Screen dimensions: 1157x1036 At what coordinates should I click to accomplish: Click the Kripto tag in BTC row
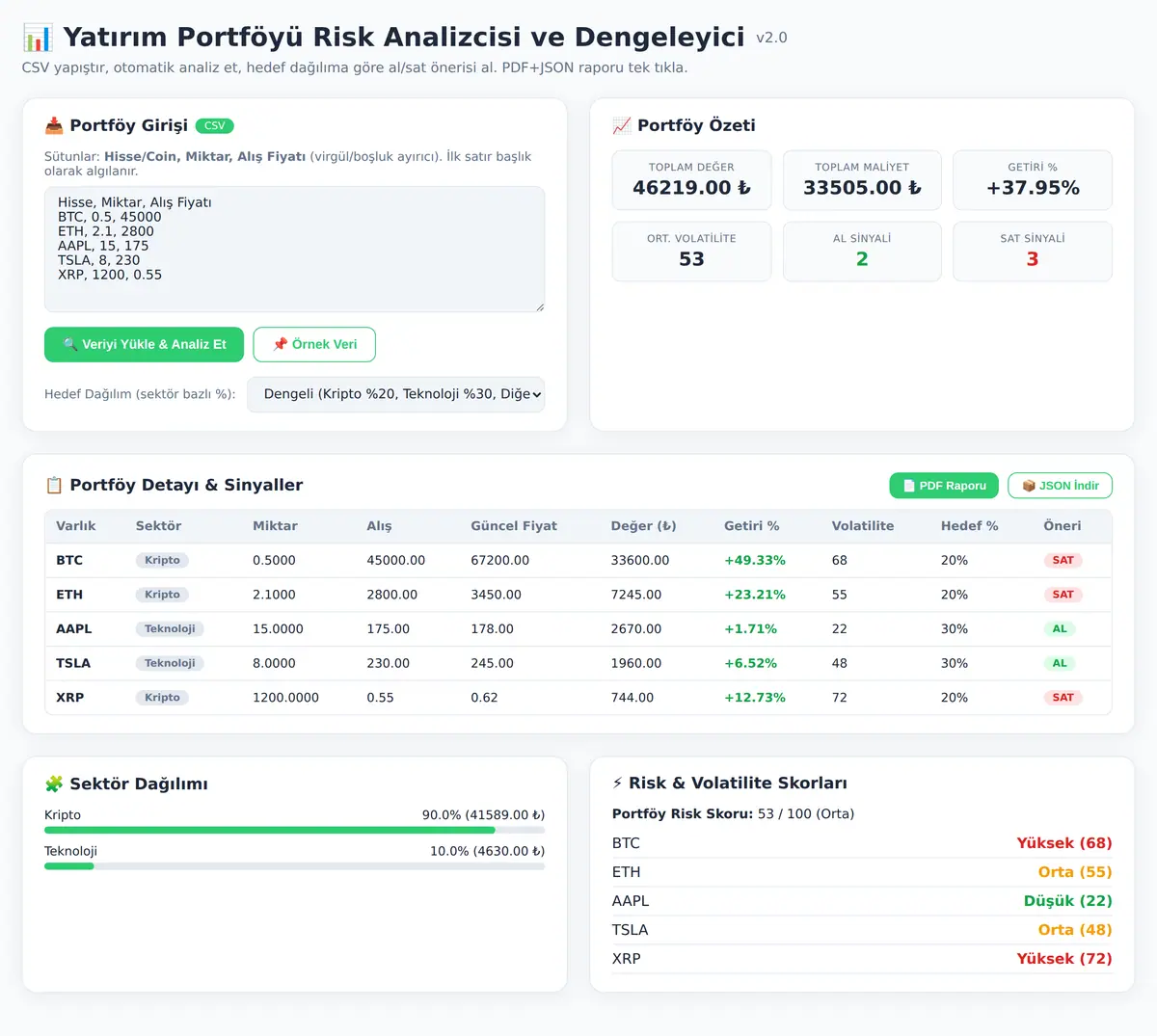click(x=162, y=560)
